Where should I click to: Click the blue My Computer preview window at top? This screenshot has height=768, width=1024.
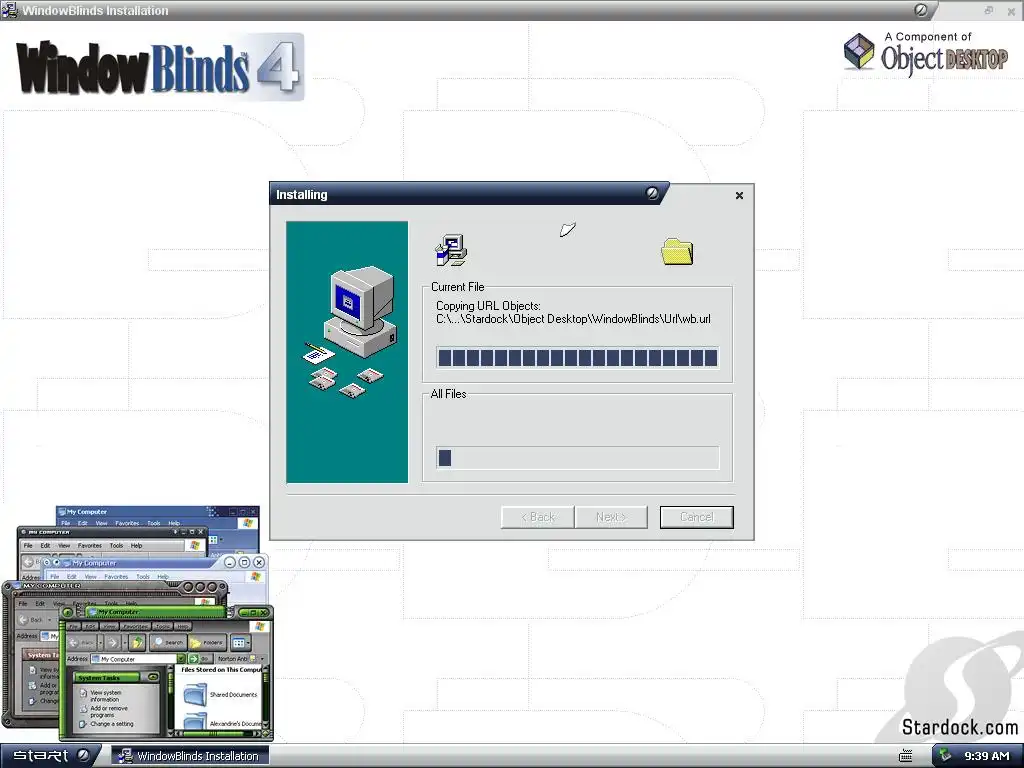(x=157, y=517)
